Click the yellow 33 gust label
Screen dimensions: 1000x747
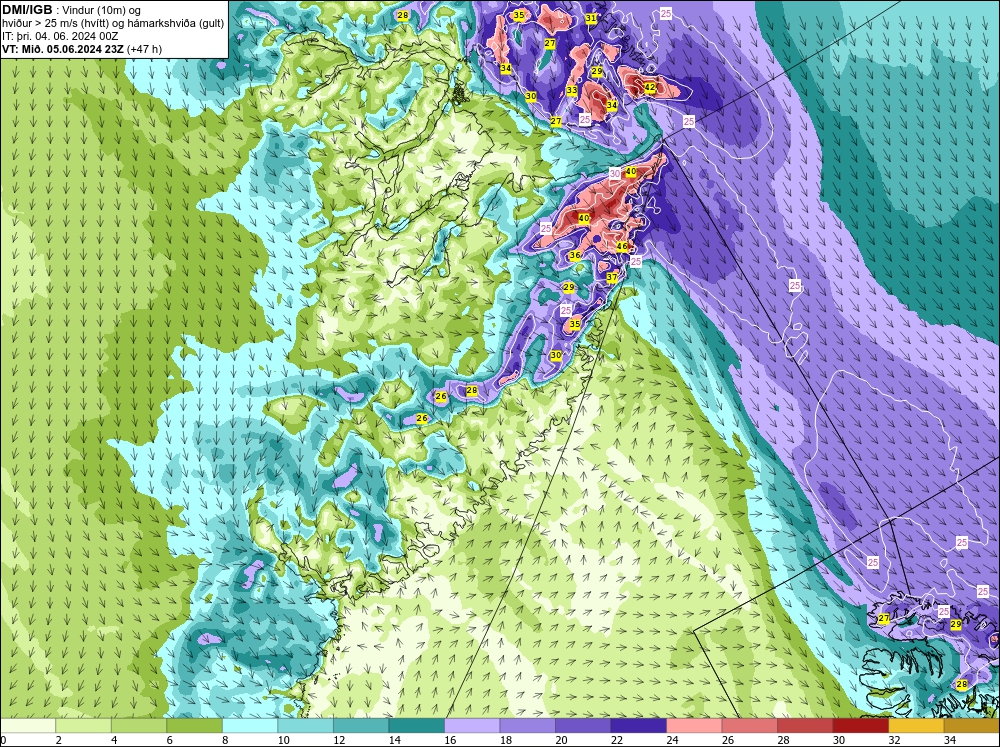pyautogui.click(x=571, y=91)
